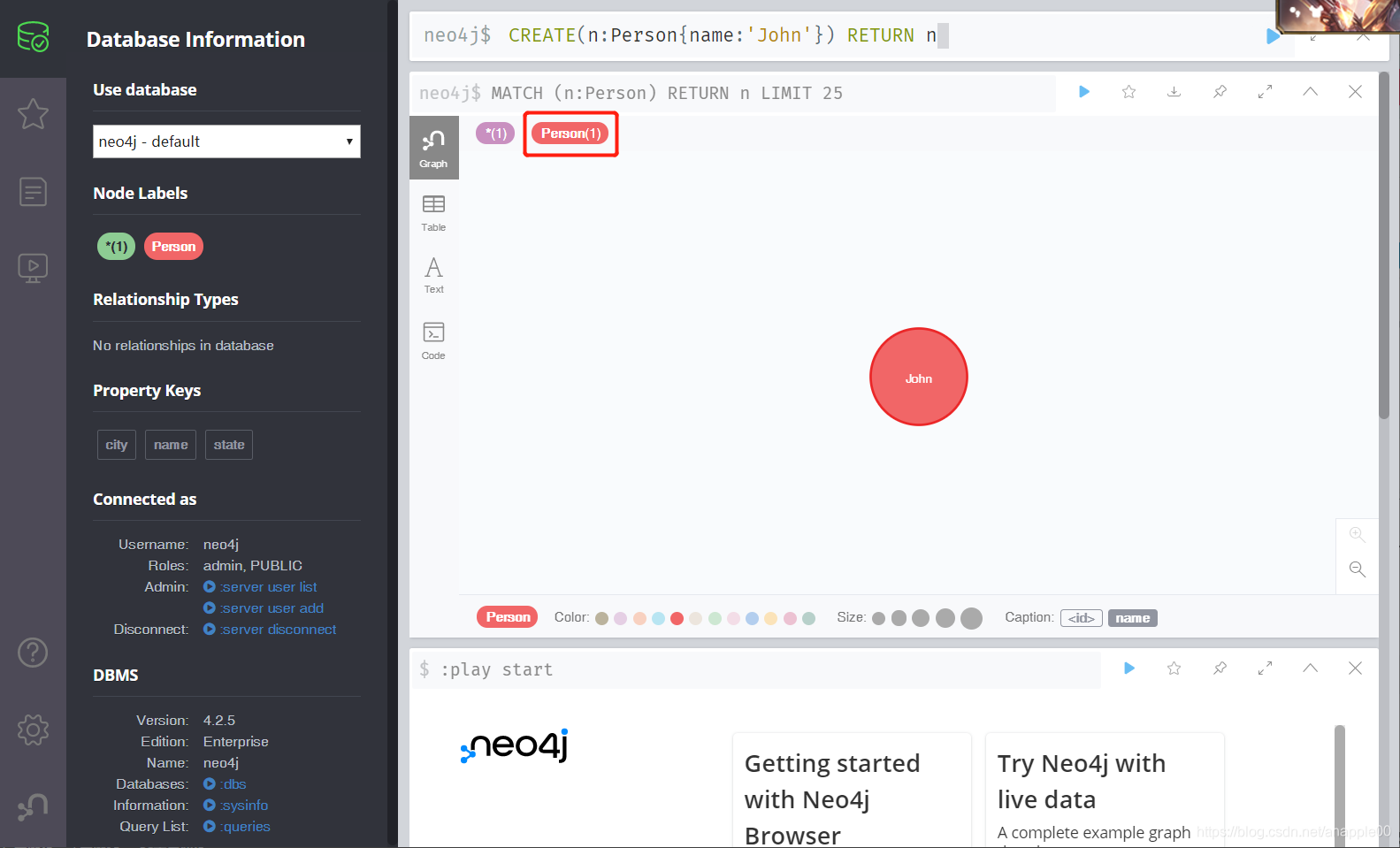Click the Neo4j about icon at sidebar bottom
The height and width of the screenshot is (848, 1400).
33,806
